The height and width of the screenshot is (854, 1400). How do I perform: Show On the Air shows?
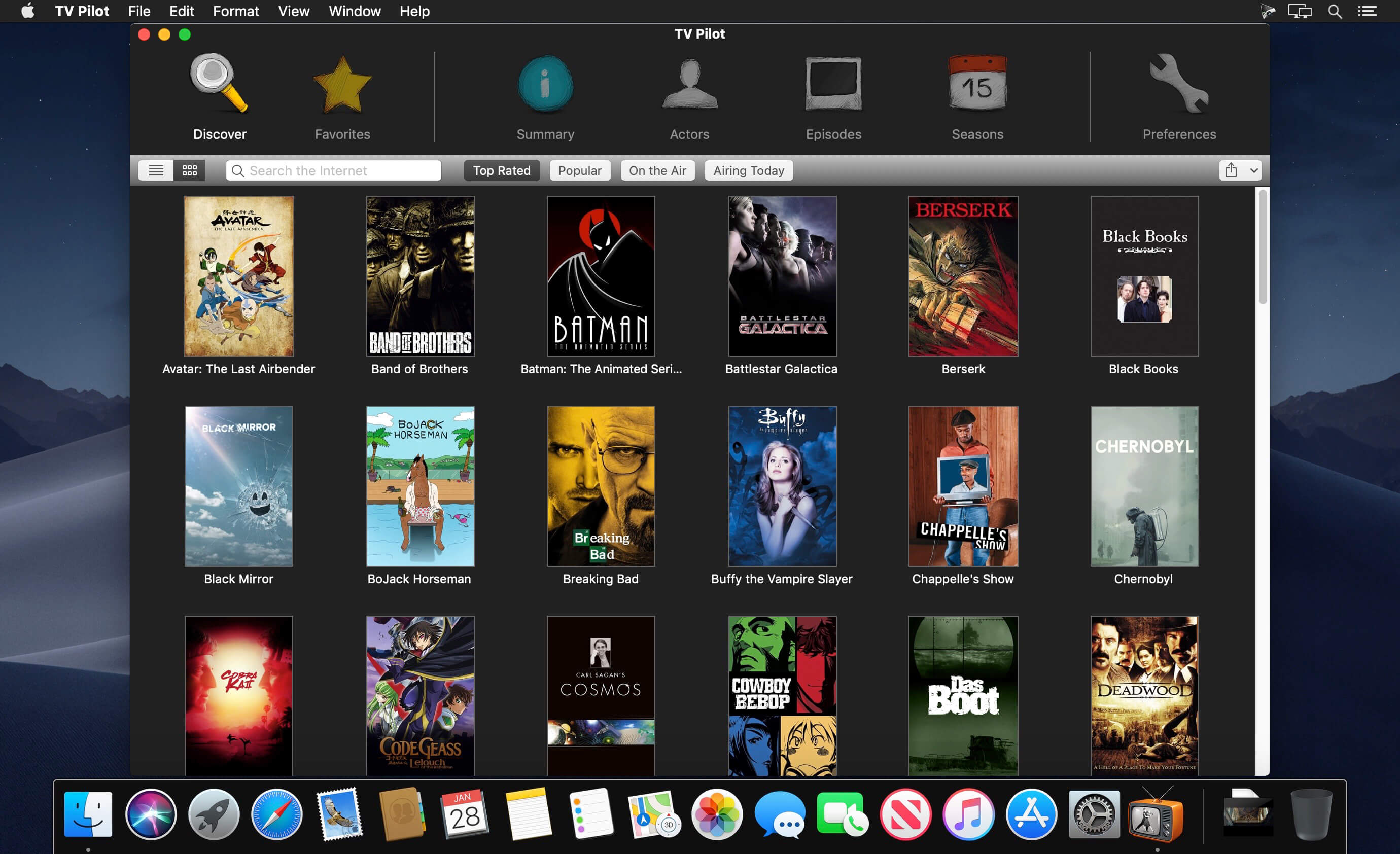click(x=657, y=170)
